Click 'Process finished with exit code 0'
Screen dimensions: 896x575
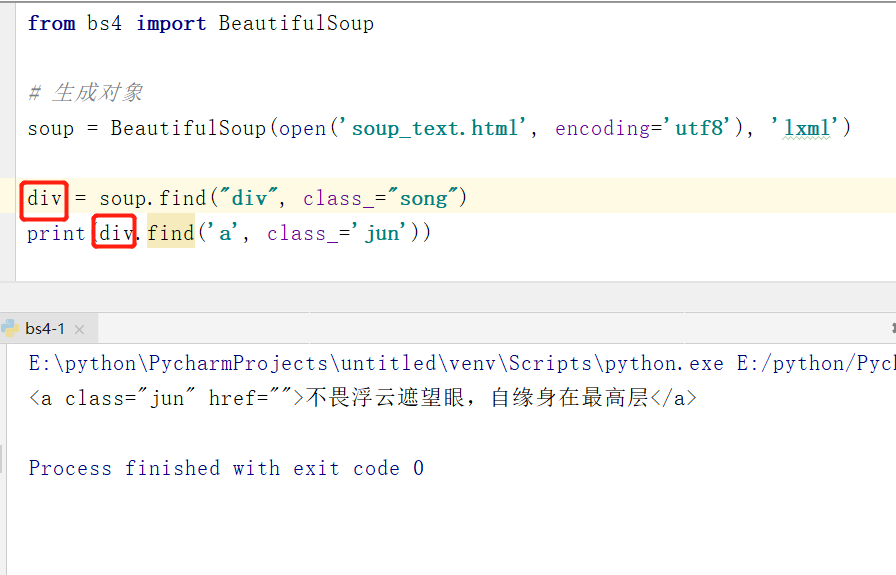pyautogui.click(x=226, y=468)
